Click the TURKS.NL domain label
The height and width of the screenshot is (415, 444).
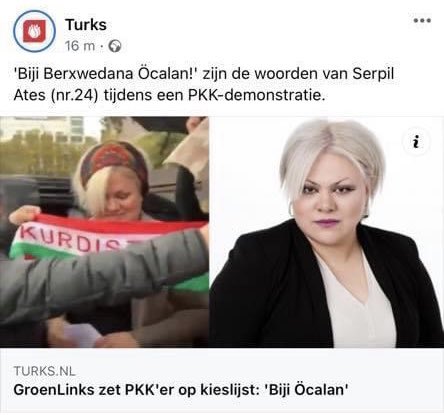click(44, 371)
